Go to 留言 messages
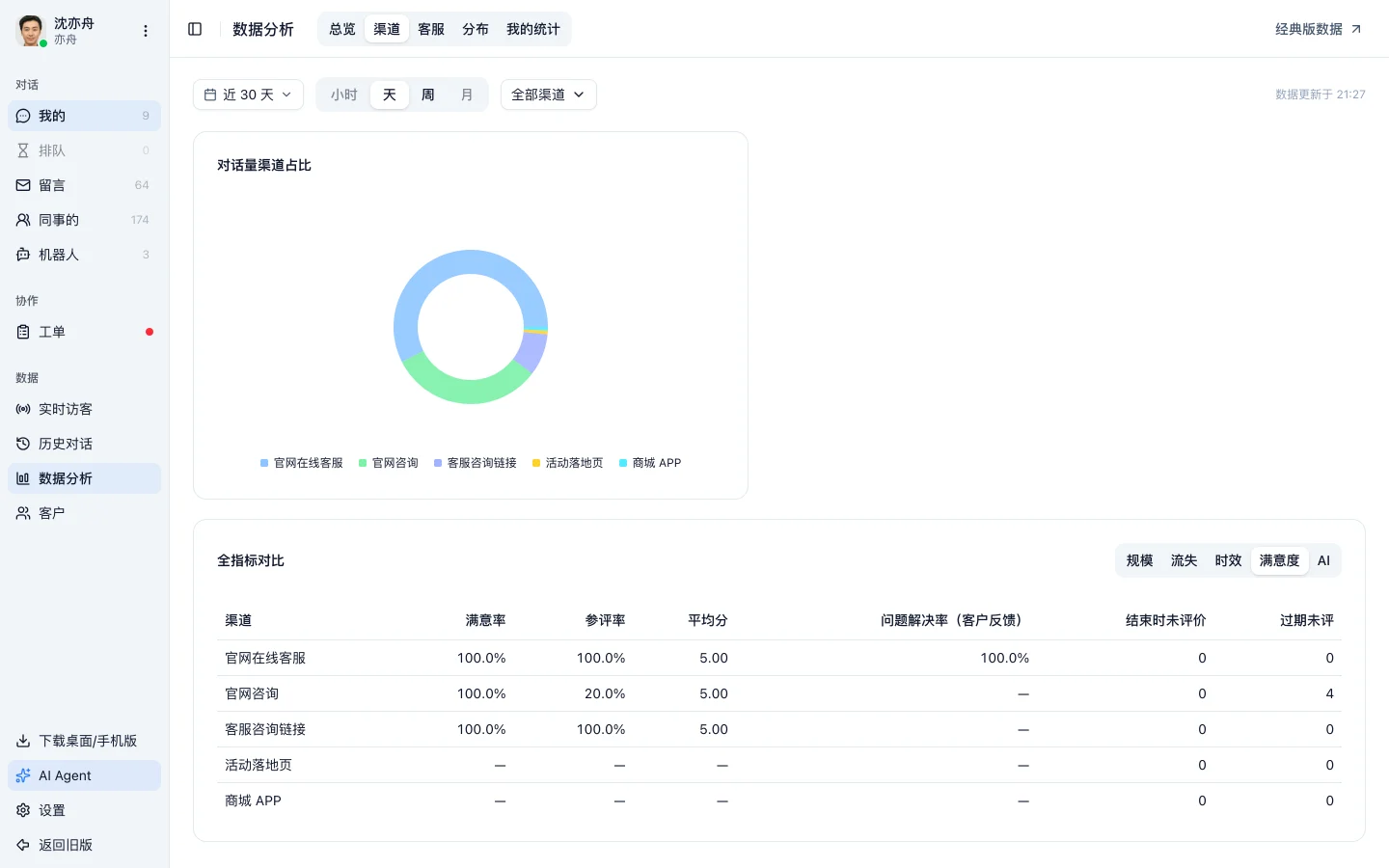The image size is (1389, 868). coord(84,185)
